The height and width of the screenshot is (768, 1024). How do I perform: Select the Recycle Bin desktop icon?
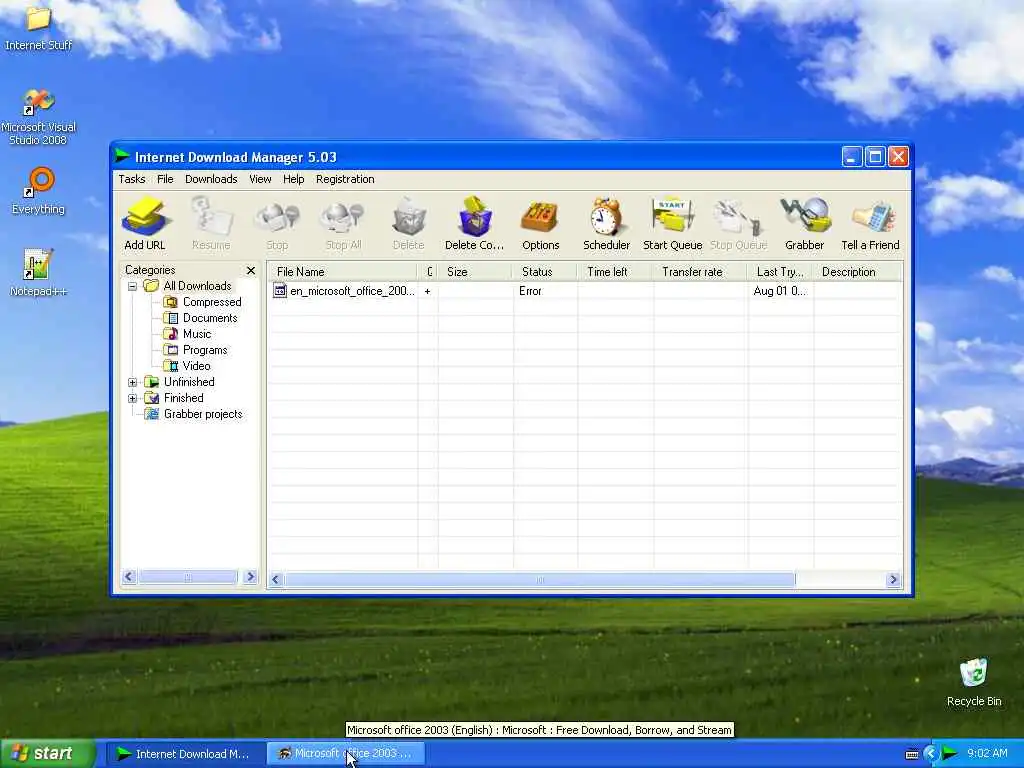(974, 682)
